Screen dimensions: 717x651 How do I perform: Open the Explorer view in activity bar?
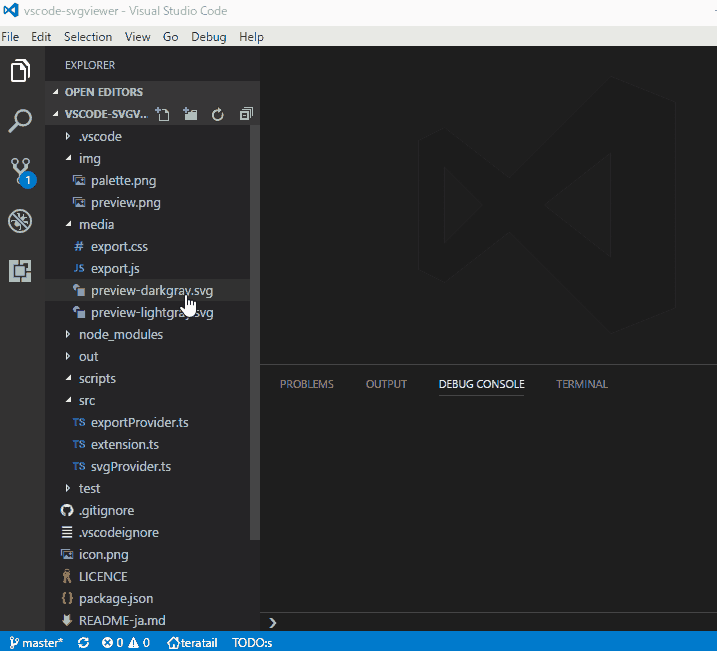(21, 71)
